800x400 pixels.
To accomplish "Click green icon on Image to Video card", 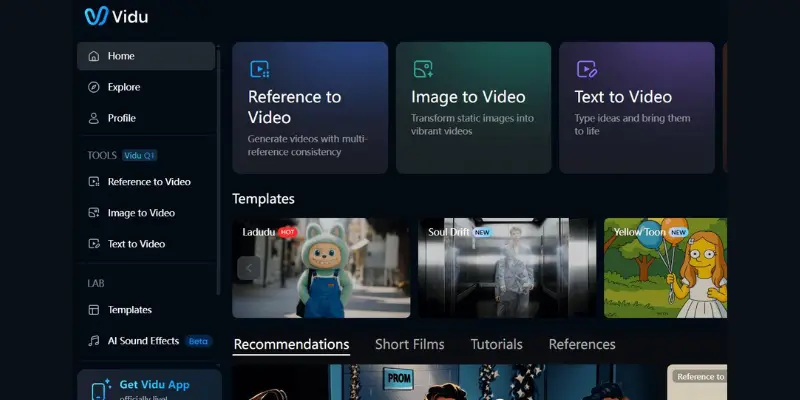I will coord(423,69).
